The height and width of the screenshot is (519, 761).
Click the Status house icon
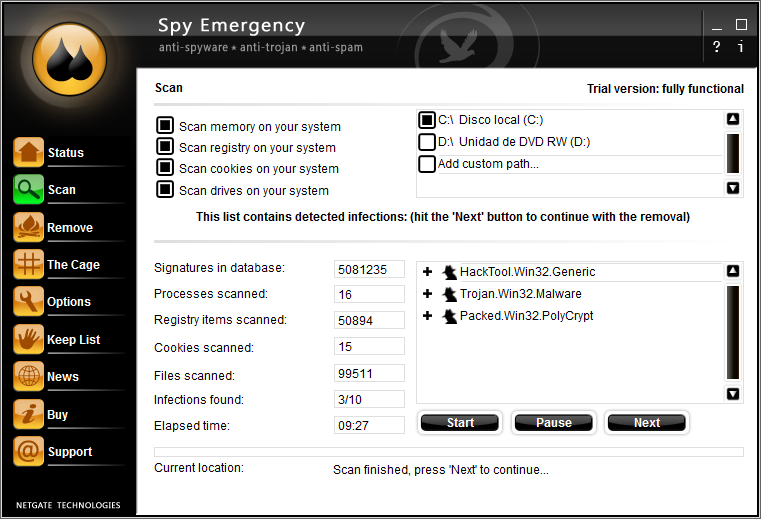click(28, 152)
